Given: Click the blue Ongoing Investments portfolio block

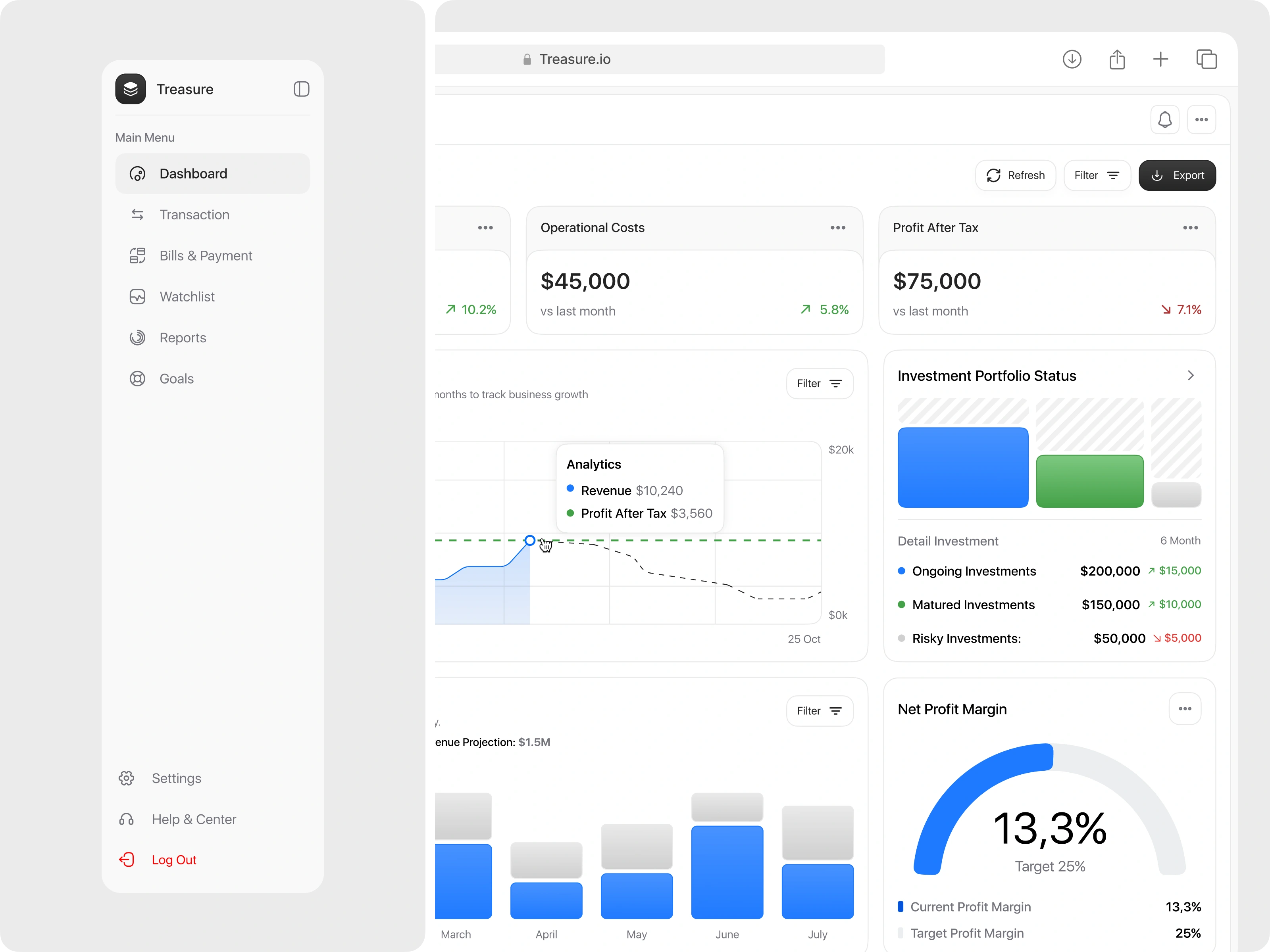Looking at the screenshot, I should pos(962,467).
